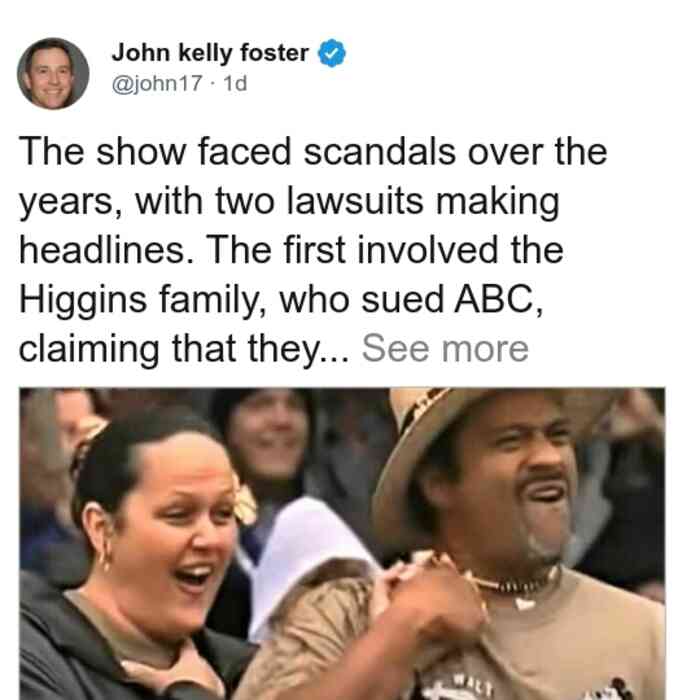Click the blue verified badge icon
This screenshot has height=700, width=700.
point(331,53)
